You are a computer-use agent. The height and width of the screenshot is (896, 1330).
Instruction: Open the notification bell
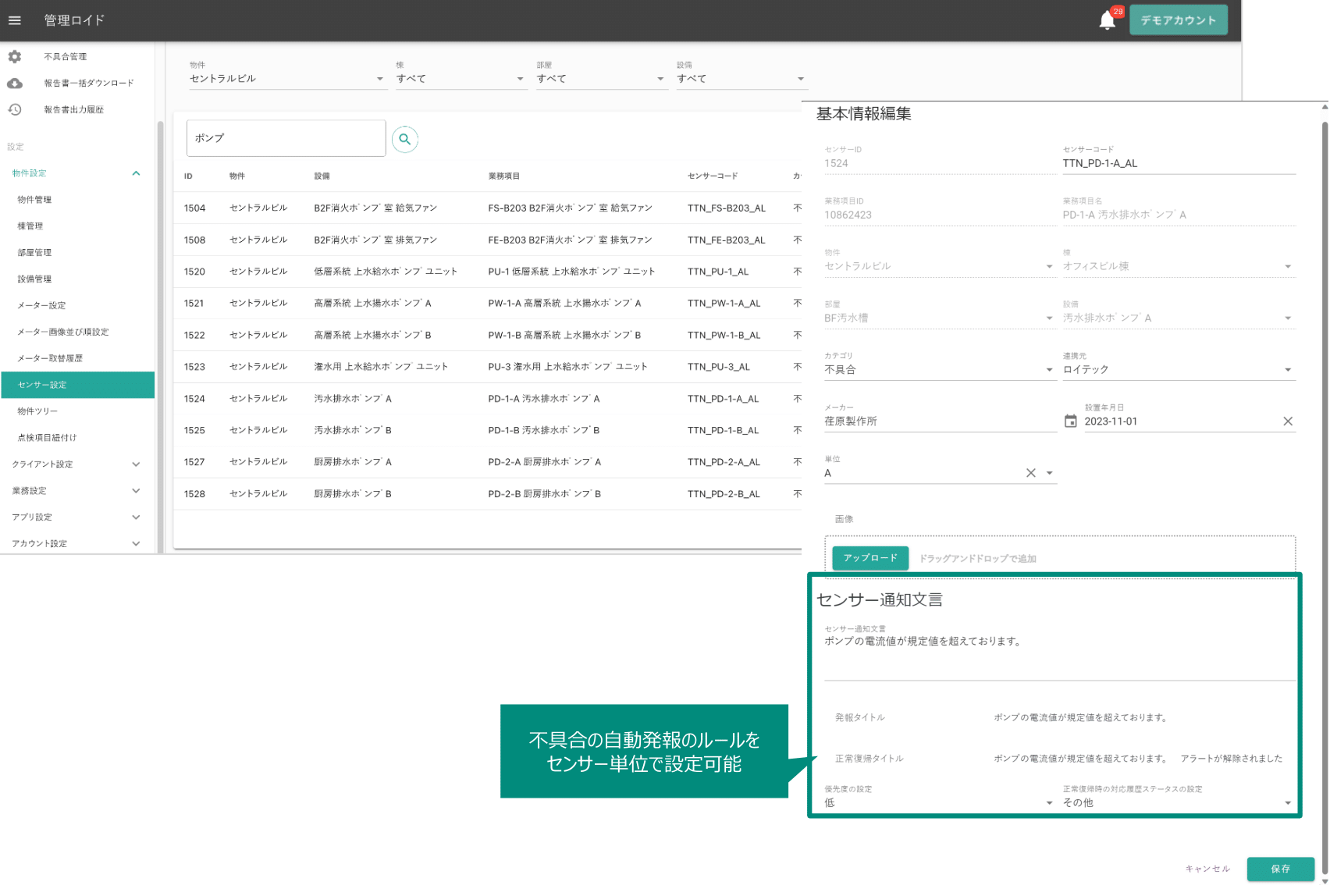1107,20
